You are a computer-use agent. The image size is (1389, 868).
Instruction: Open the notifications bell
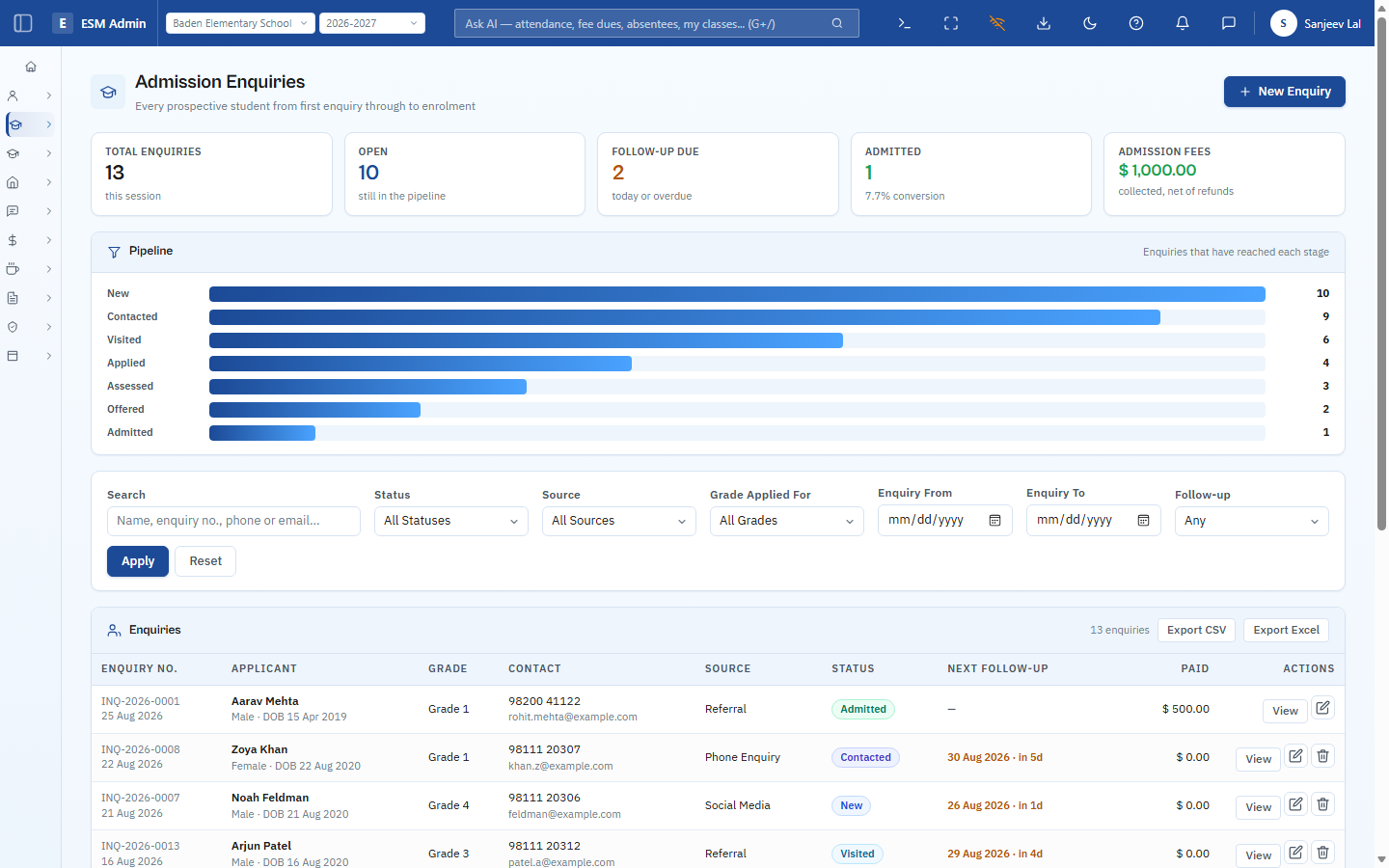point(1183,23)
